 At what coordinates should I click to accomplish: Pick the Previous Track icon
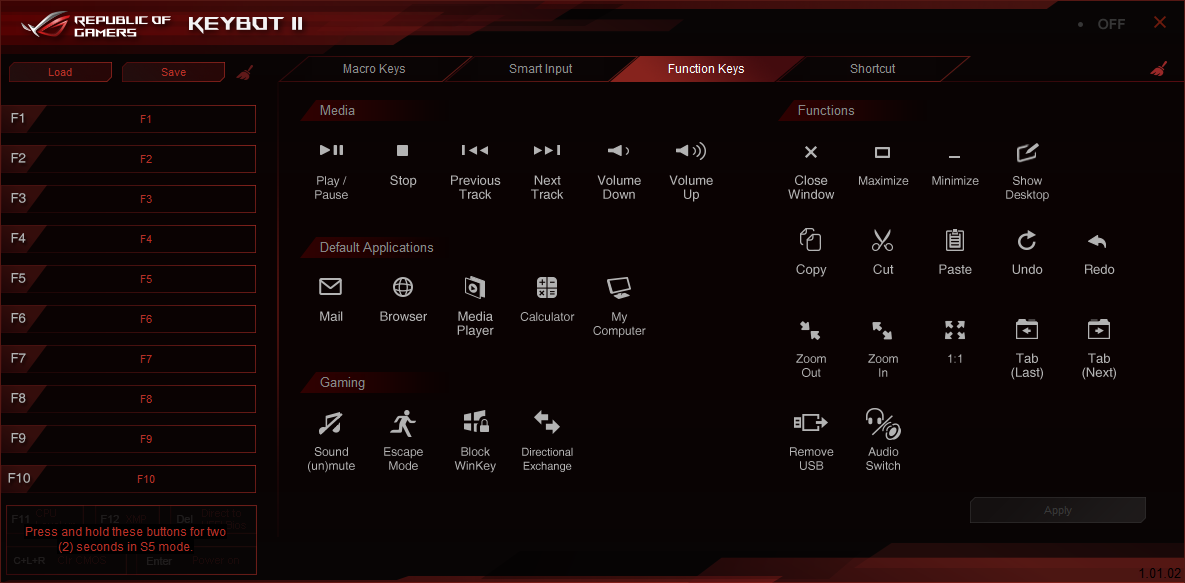pyautogui.click(x=475, y=150)
